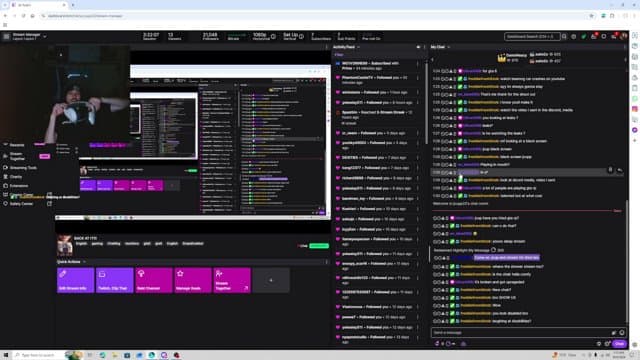Click the Twitch Clip That quick action
The width and height of the screenshot is (640, 360).
click(115, 280)
